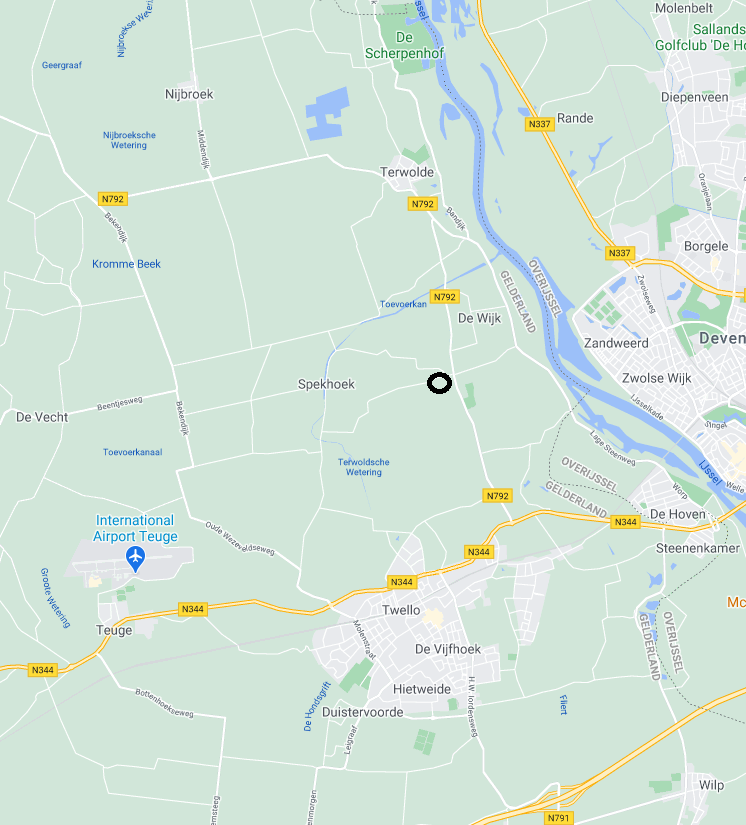The height and width of the screenshot is (825, 746).
Task: Click the Zandweerd neighborhood label
Action: coord(616,344)
